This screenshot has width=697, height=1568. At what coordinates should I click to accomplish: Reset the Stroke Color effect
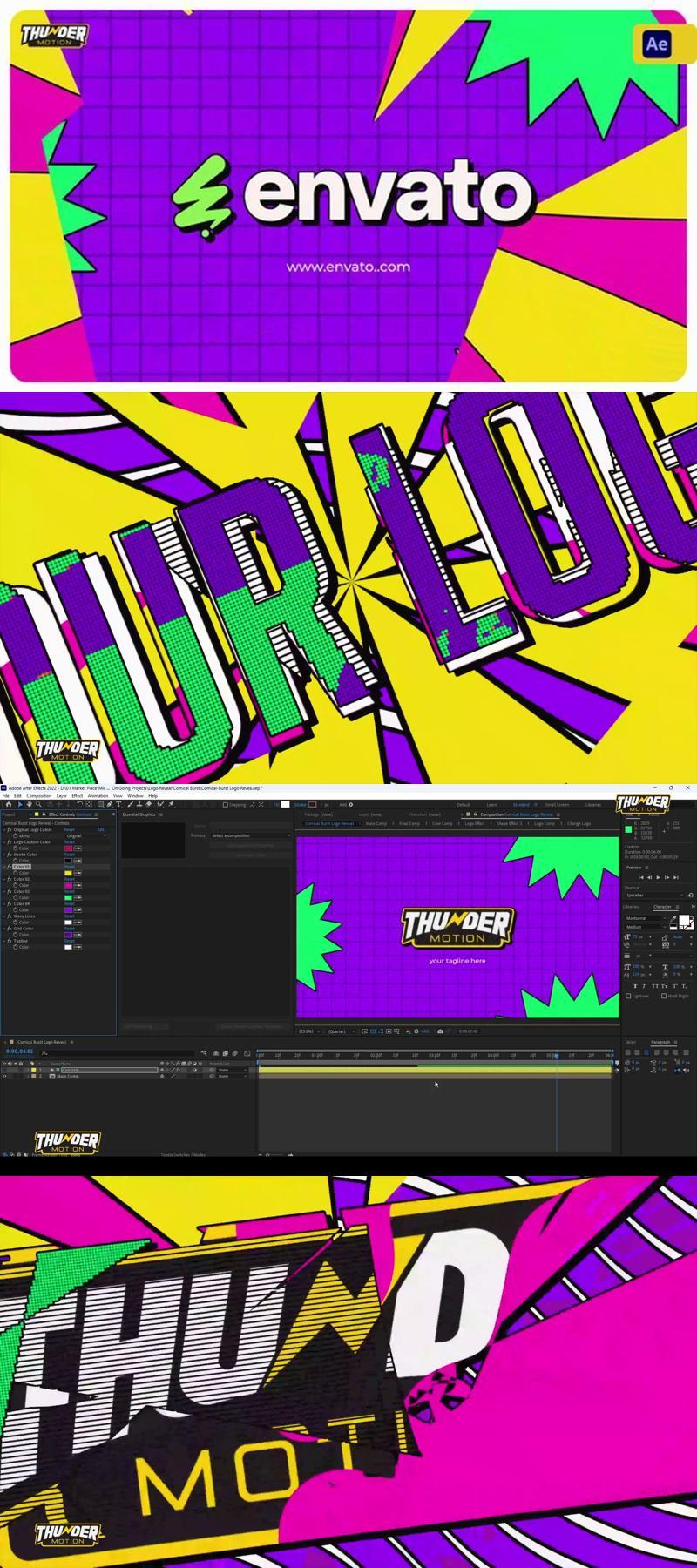point(70,855)
